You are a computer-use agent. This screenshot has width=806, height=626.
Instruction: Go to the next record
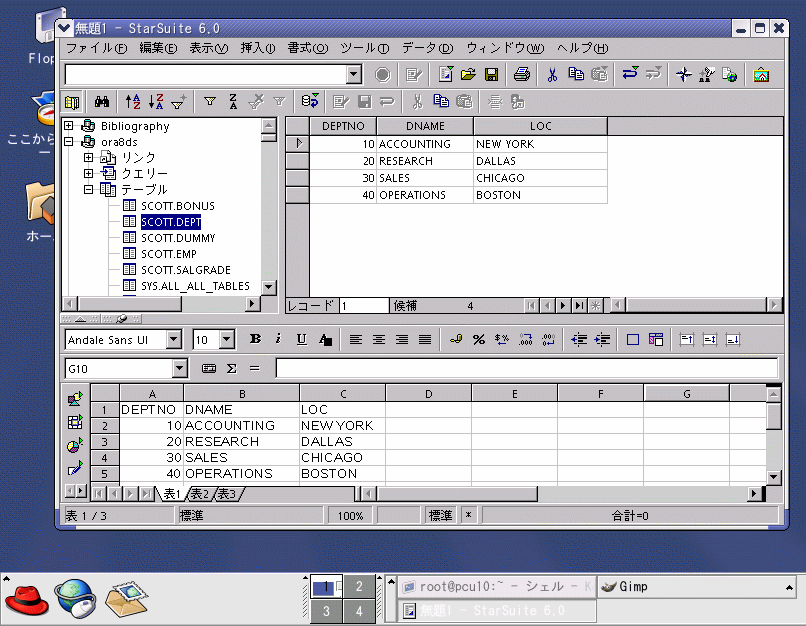[x=563, y=306]
